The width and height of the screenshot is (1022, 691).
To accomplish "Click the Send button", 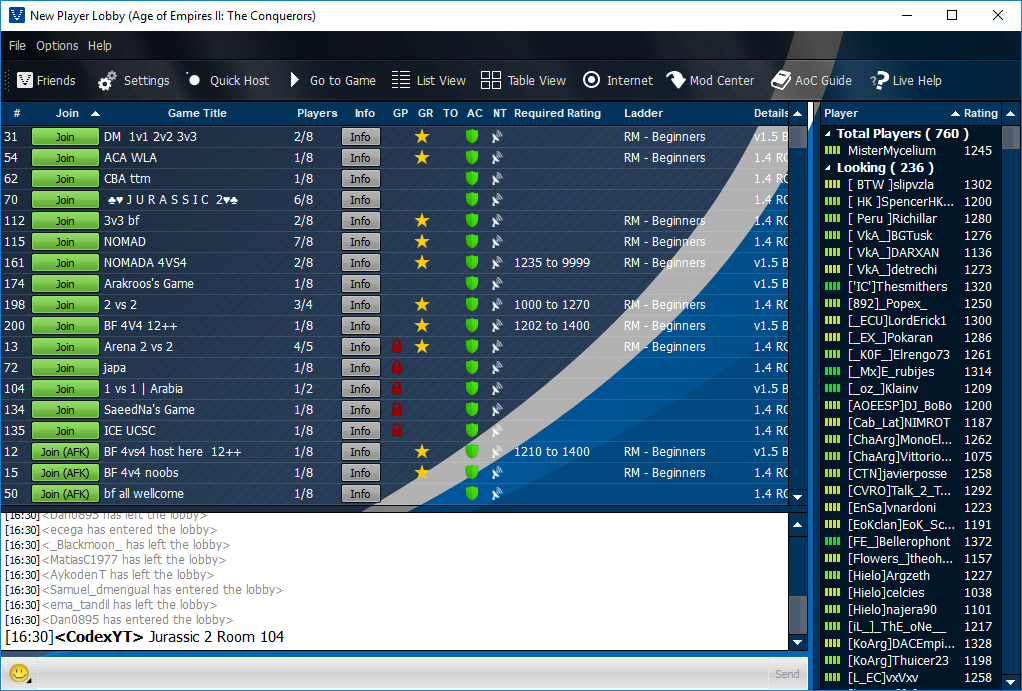I will [787, 674].
